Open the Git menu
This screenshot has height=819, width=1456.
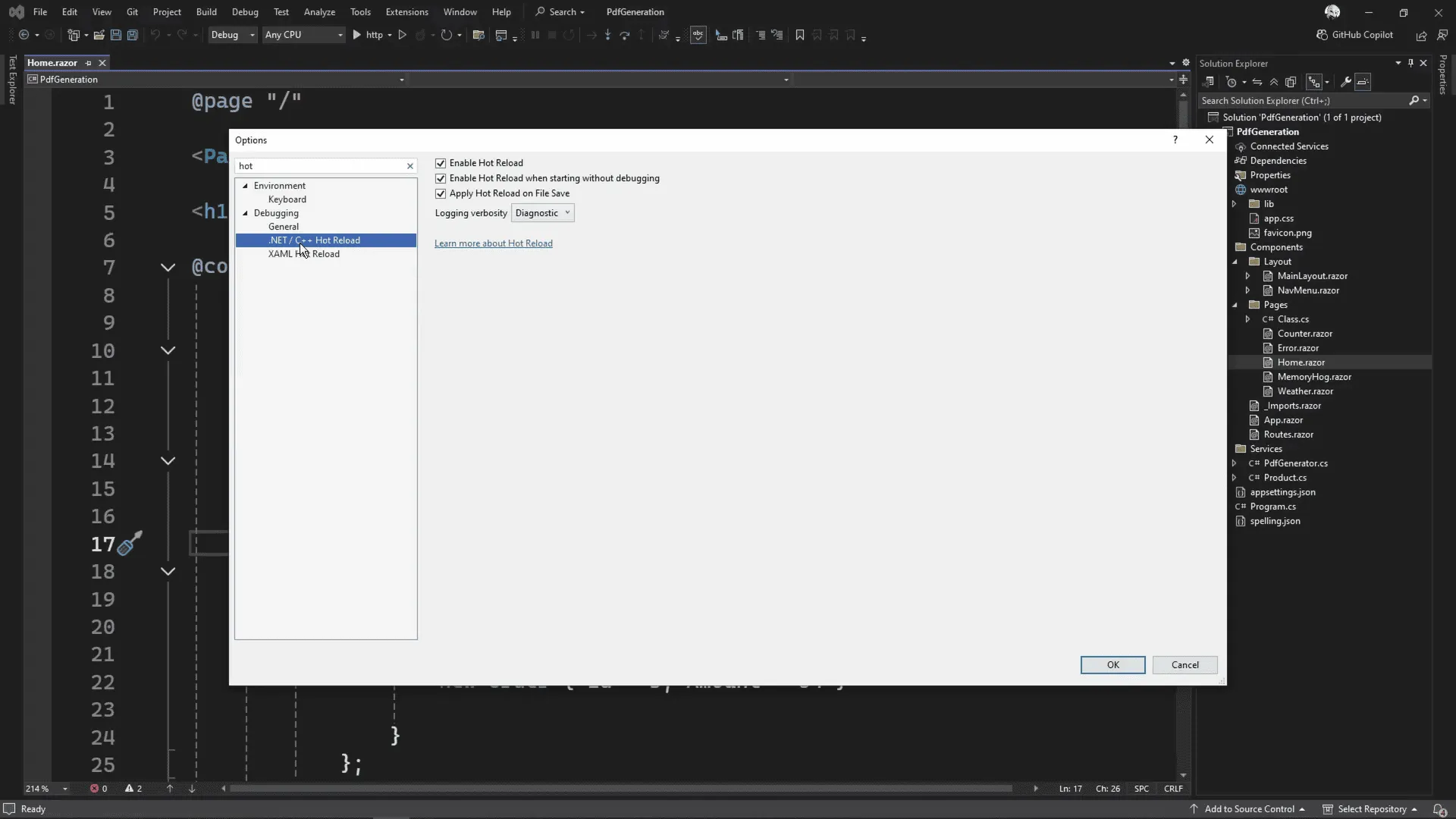click(132, 11)
